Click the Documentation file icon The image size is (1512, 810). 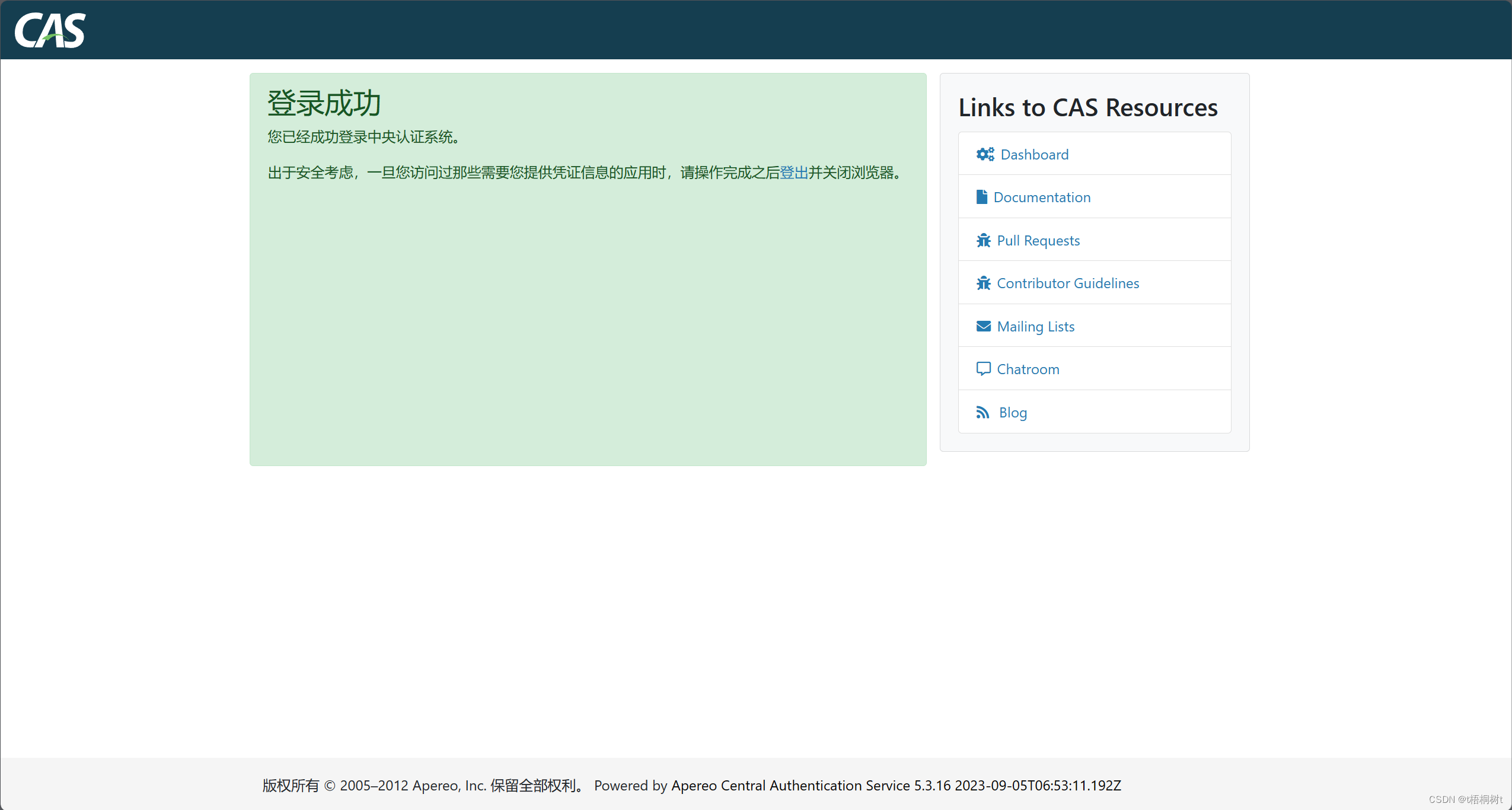981,197
